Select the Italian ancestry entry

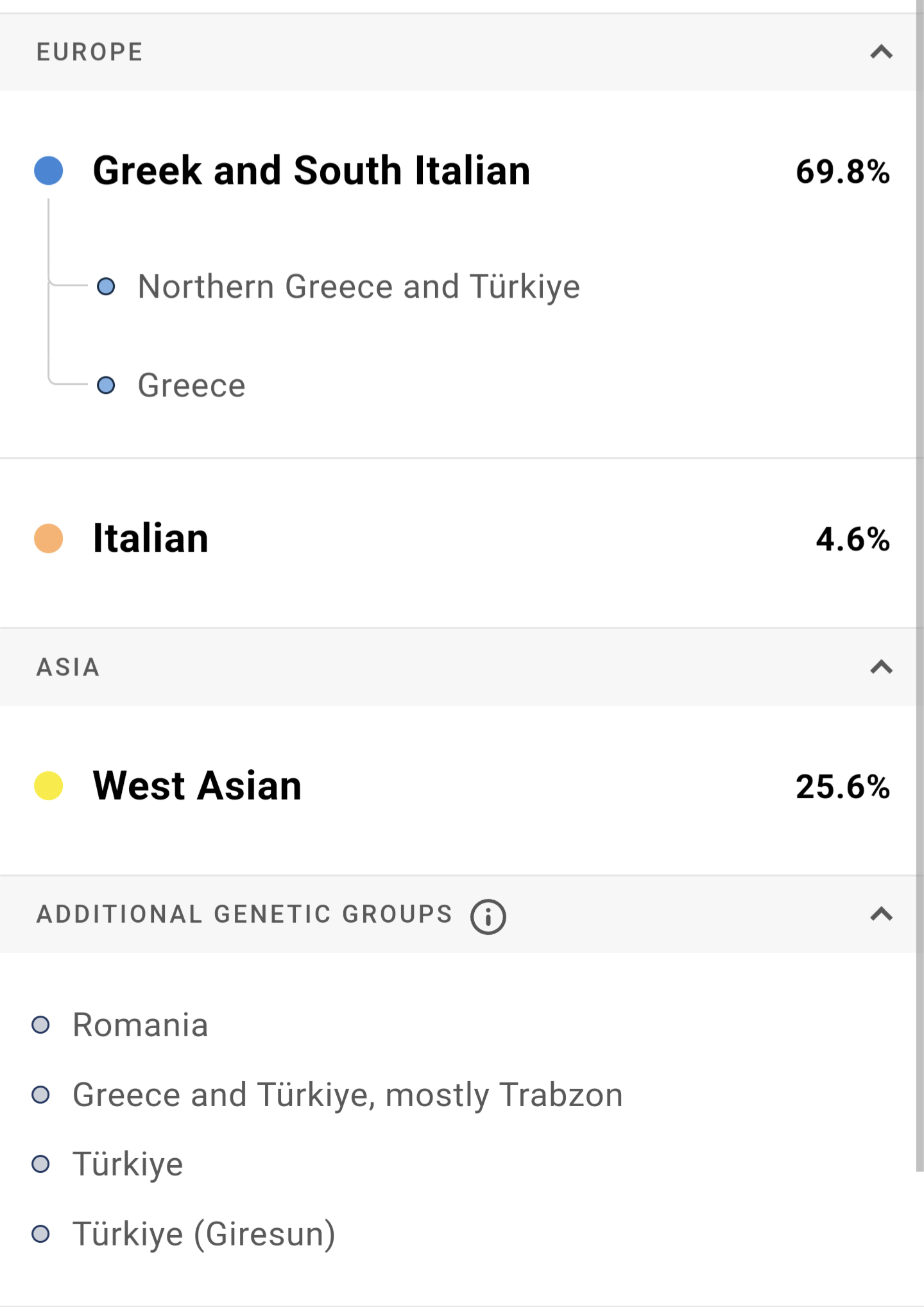pyautogui.click(x=151, y=538)
